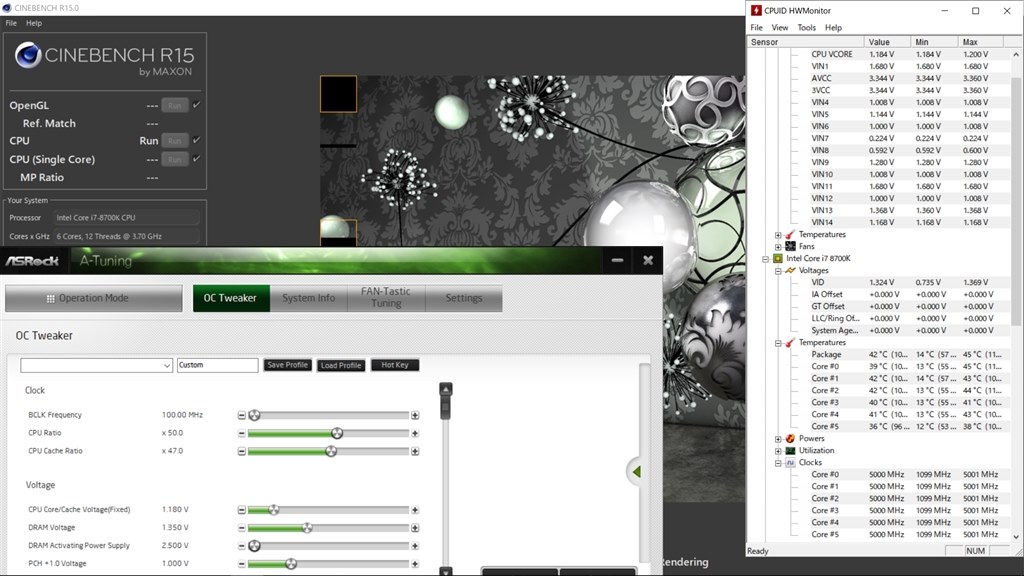This screenshot has height=576, width=1024.
Task: Toggle the OpenGL test checkmark
Action: point(197,104)
